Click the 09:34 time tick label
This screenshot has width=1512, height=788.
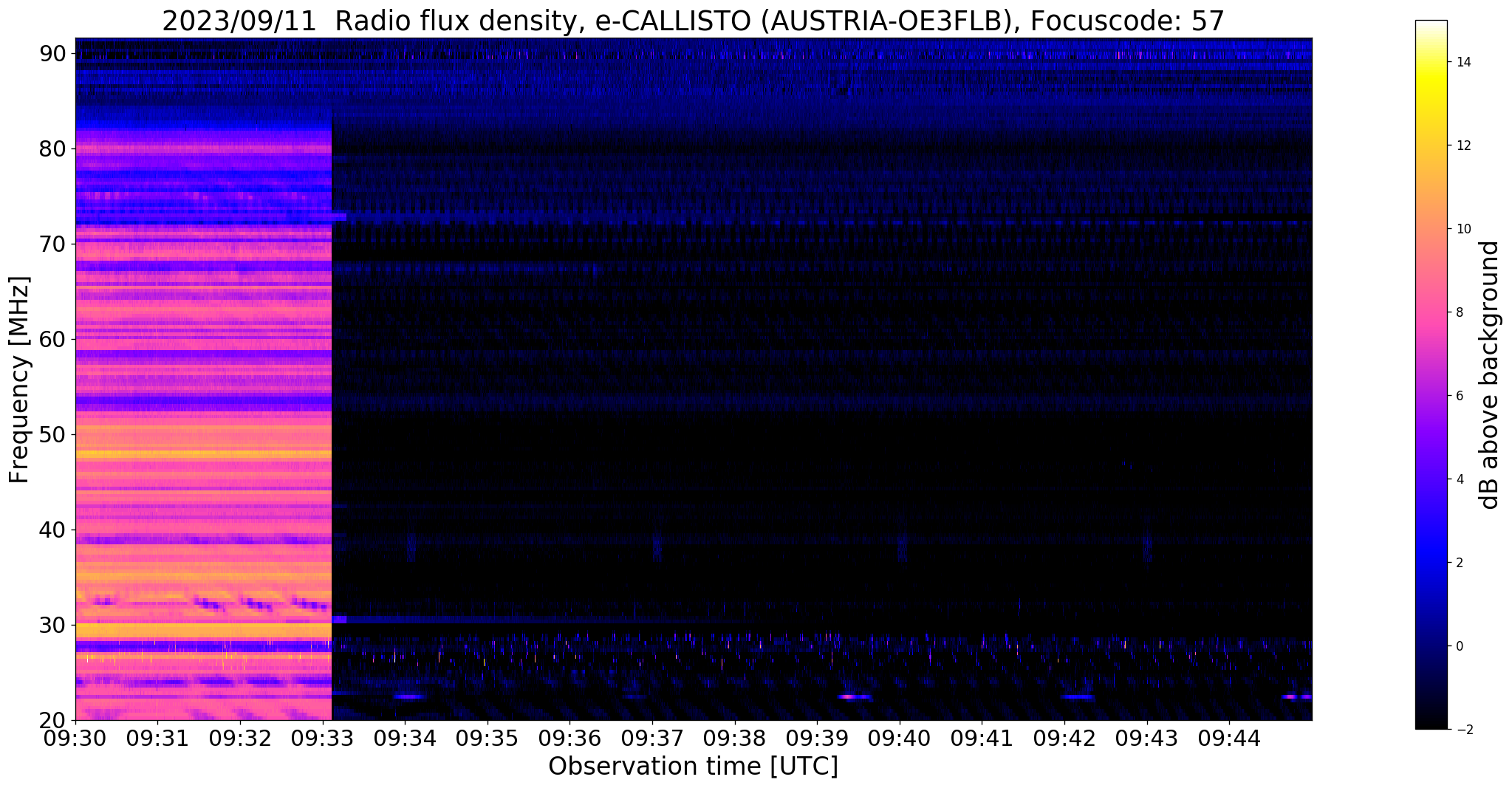point(405,737)
